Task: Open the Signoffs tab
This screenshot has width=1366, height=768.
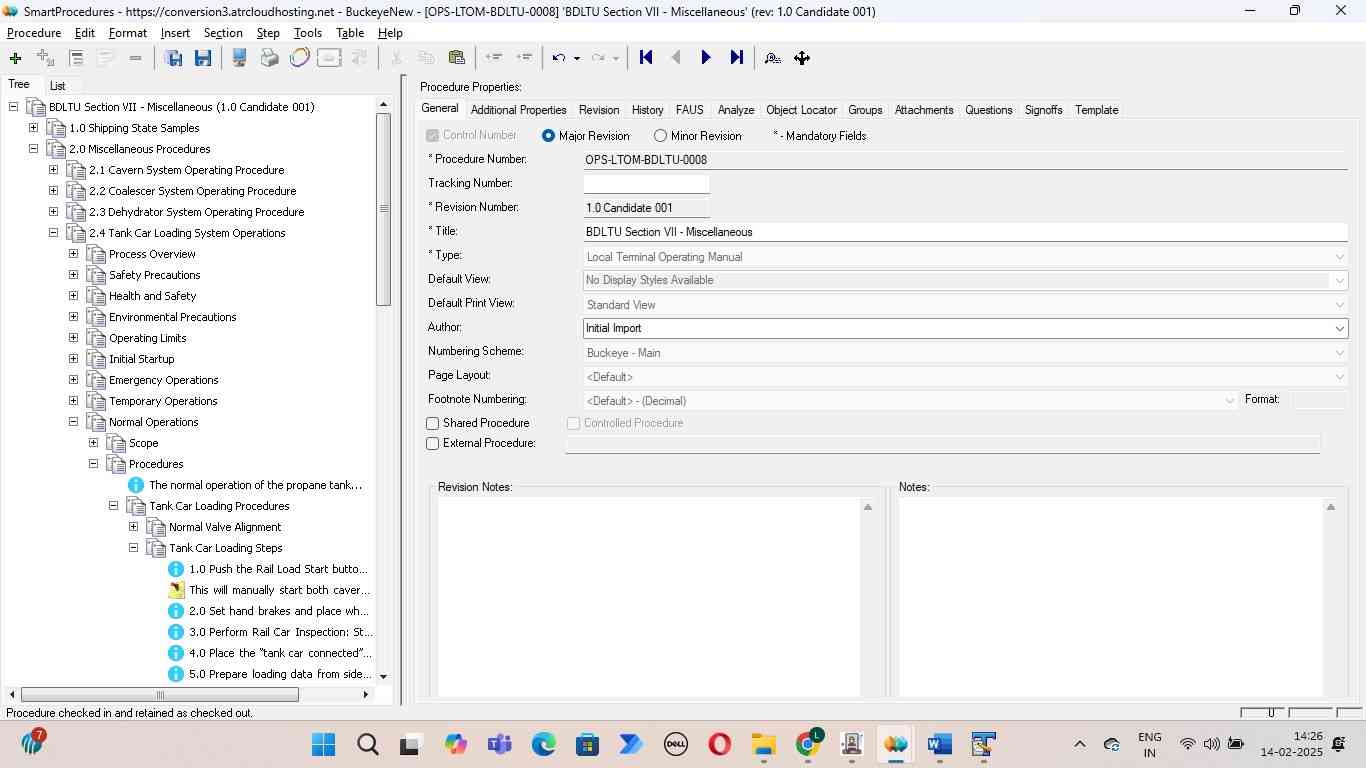Action: coord(1043,110)
